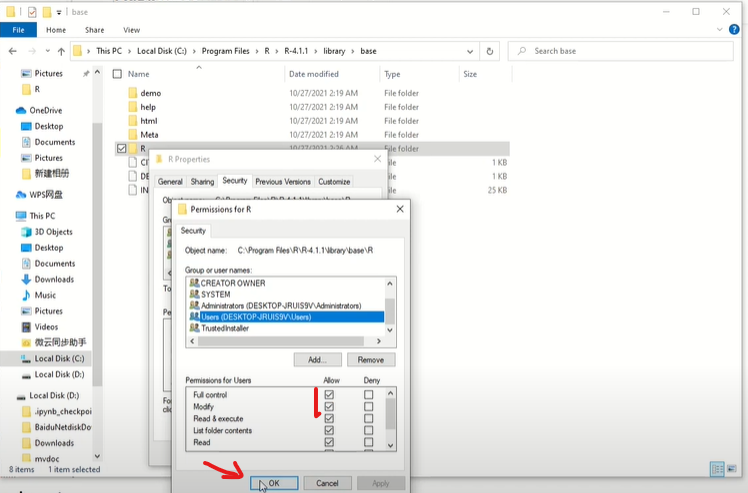Click the properties checkmark icon in title bar

32,12
